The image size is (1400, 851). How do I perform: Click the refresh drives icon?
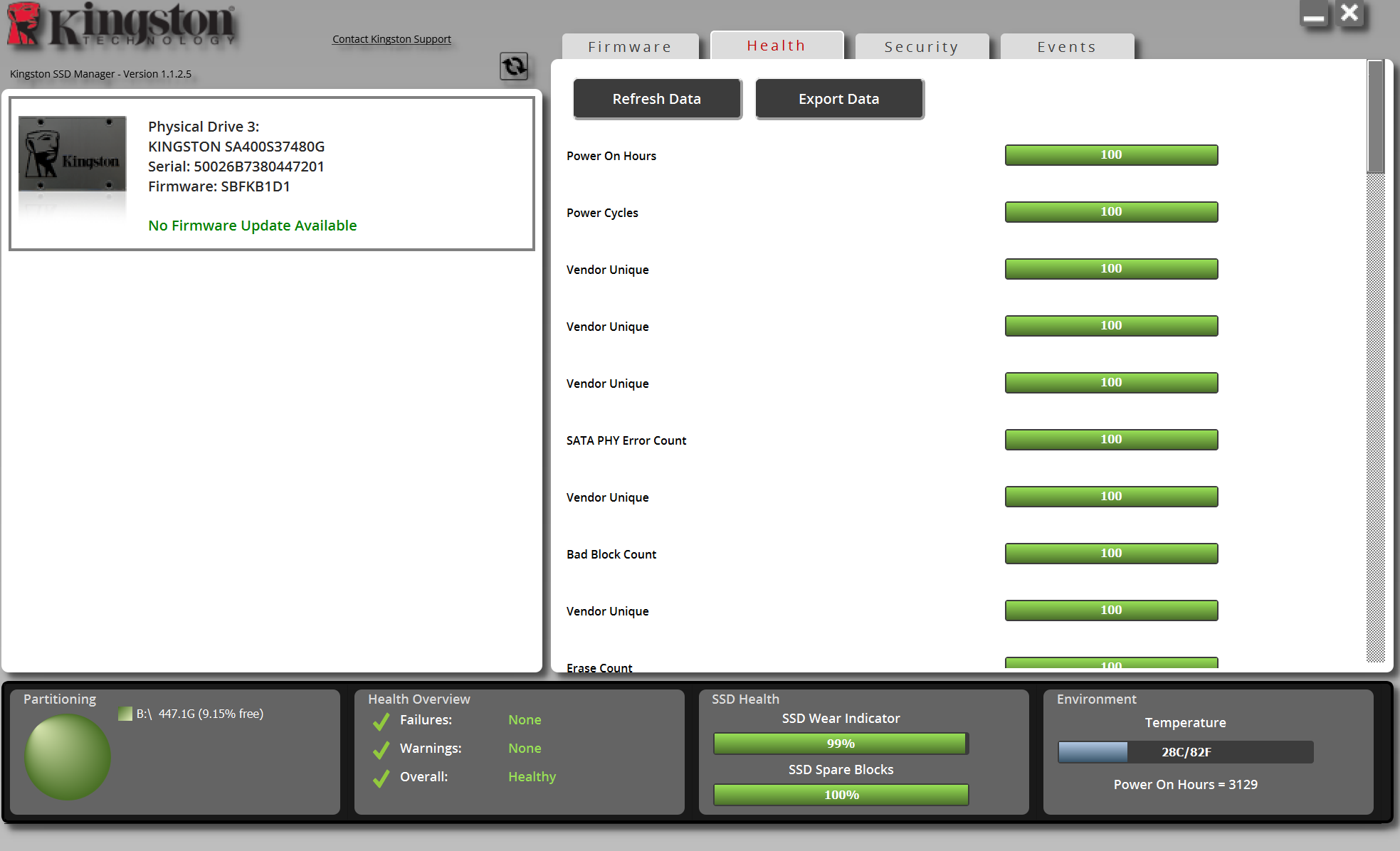coord(514,67)
